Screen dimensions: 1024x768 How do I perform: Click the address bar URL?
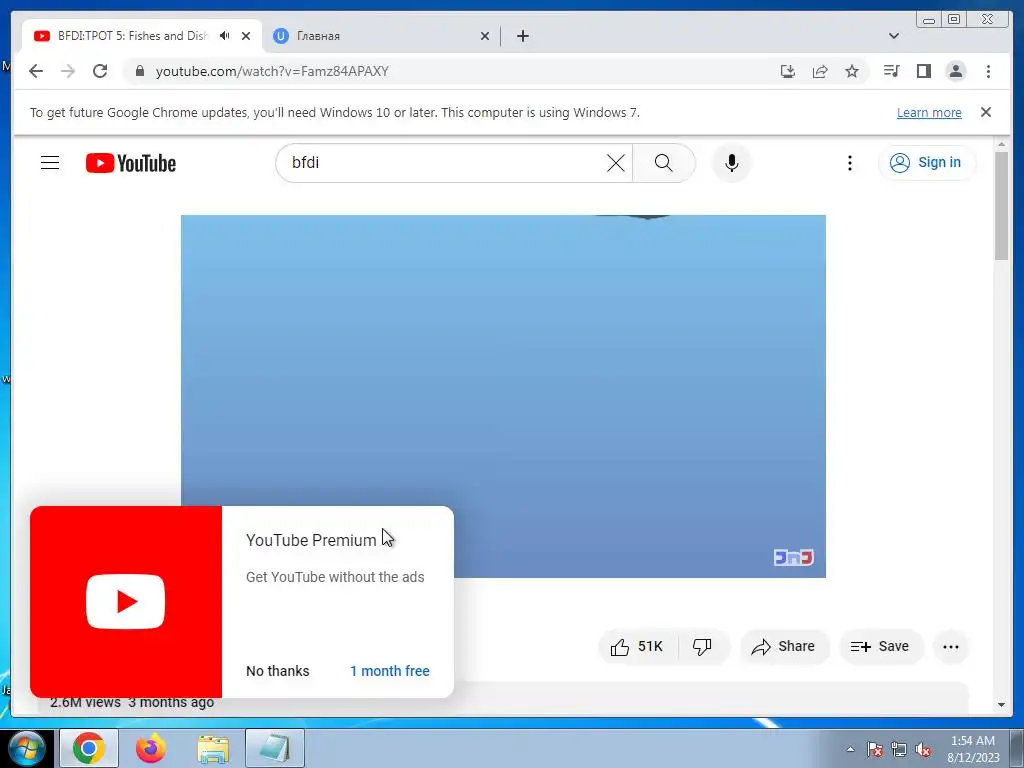tap(272, 71)
